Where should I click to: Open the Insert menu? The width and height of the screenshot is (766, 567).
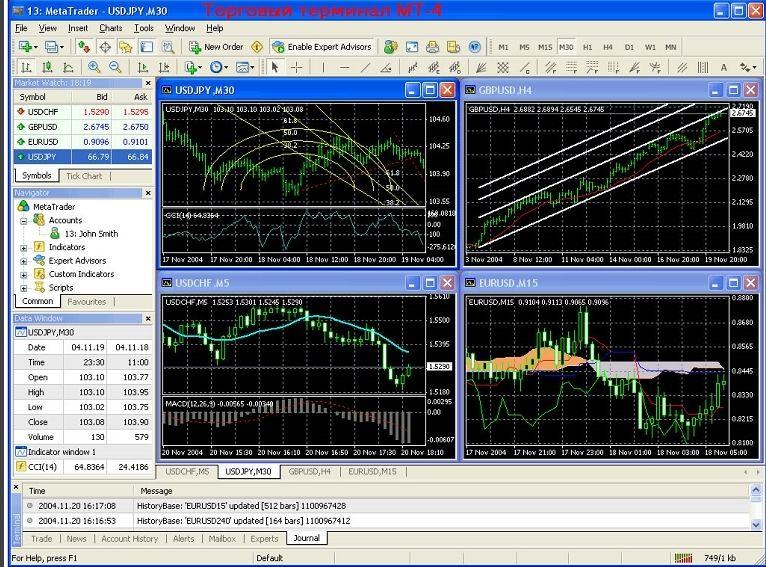(78, 28)
